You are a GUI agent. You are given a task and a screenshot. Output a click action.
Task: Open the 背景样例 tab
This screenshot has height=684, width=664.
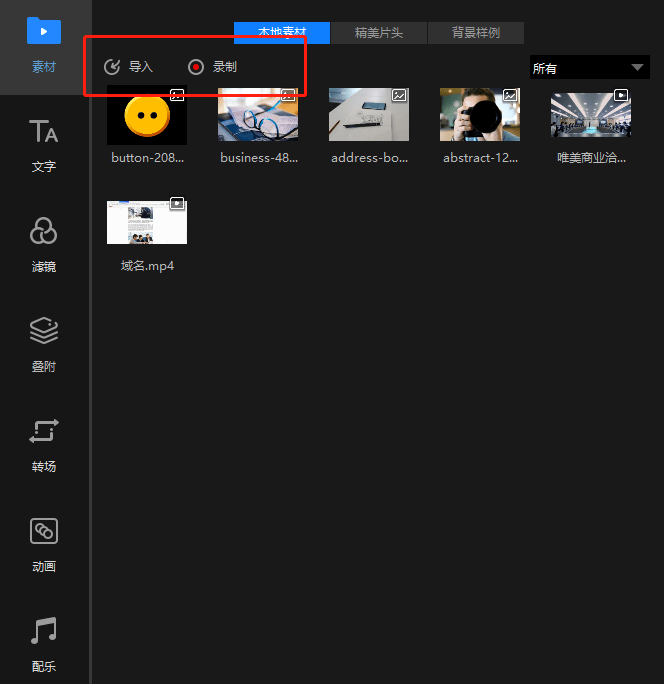475,33
